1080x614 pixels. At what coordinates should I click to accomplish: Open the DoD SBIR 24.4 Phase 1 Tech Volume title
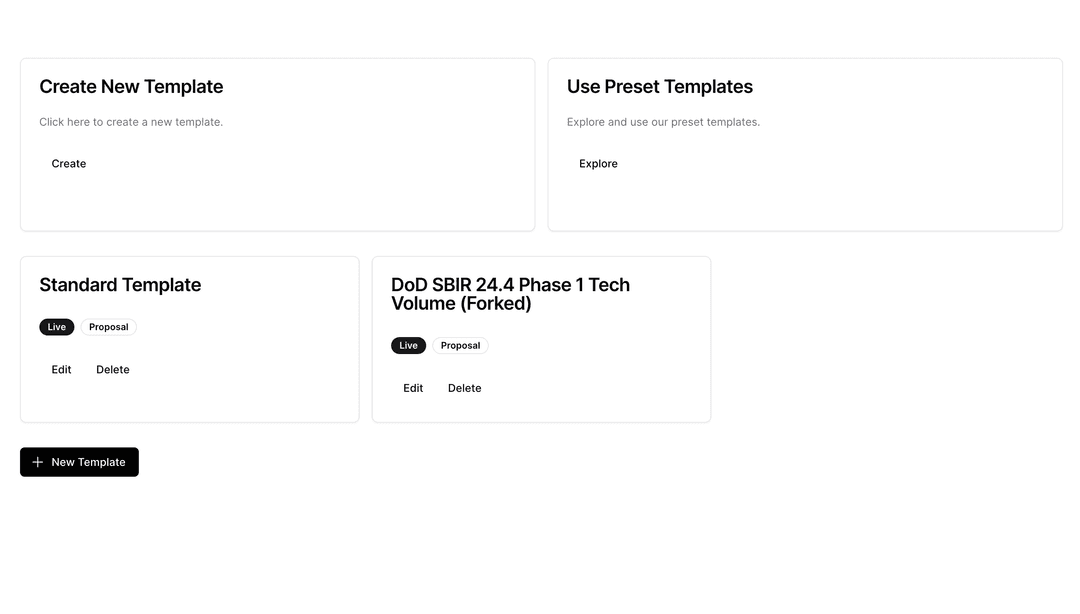click(x=510, y=294)
